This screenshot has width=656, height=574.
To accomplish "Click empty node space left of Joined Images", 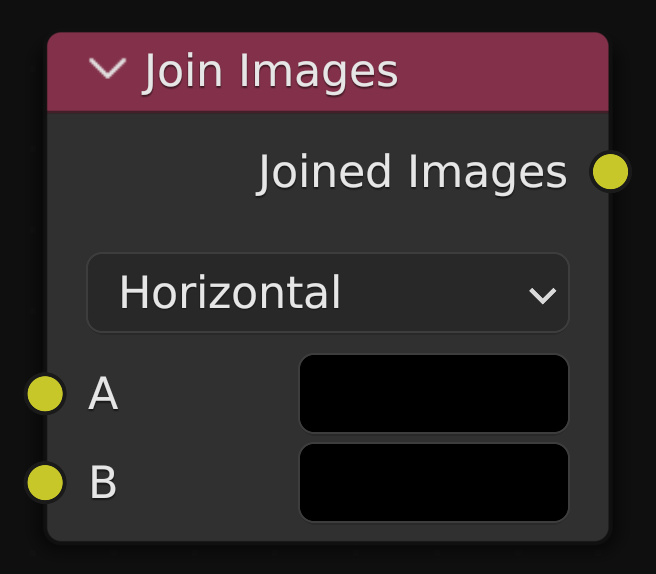I will (x=150, y=172).
